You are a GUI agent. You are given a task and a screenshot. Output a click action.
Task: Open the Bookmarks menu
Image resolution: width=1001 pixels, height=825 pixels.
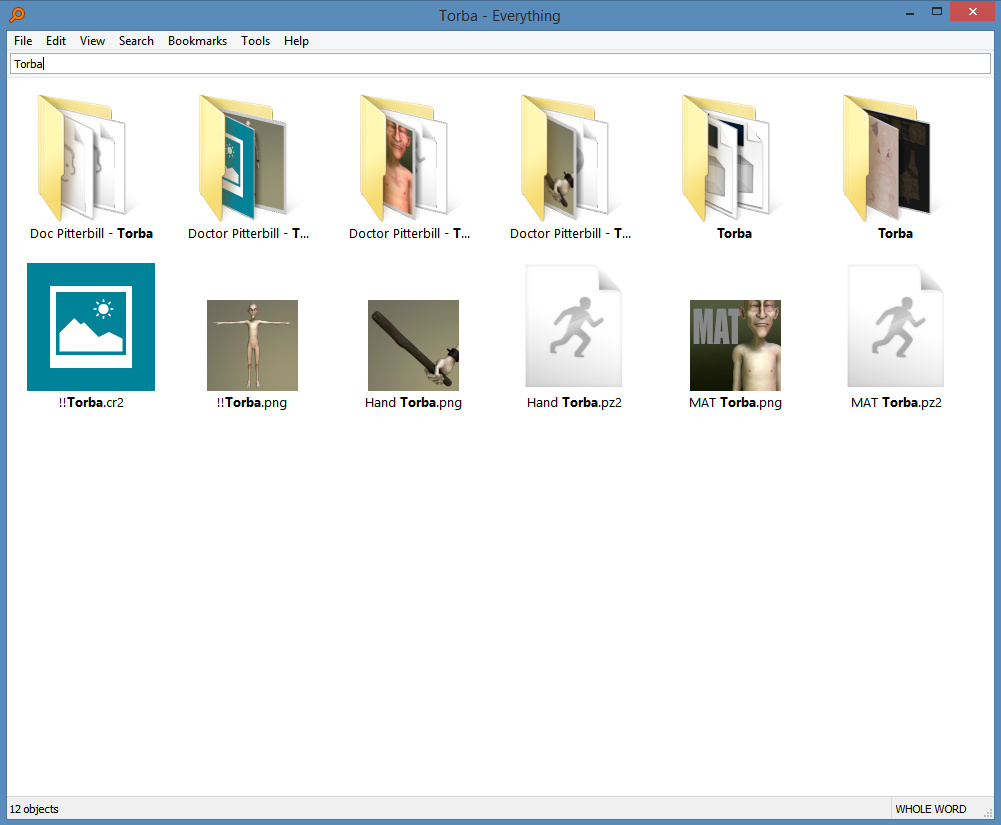pyautogui.click(x=197, y=41)
